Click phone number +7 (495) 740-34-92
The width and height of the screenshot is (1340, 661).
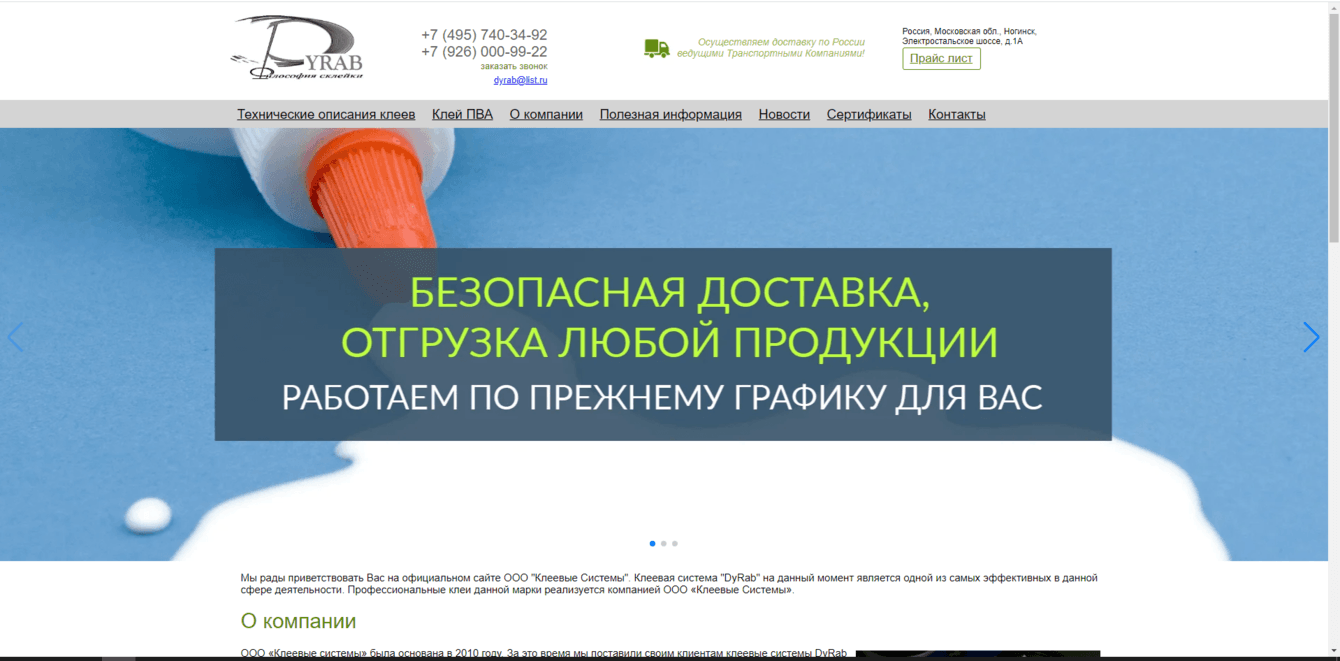pos(484,35)
